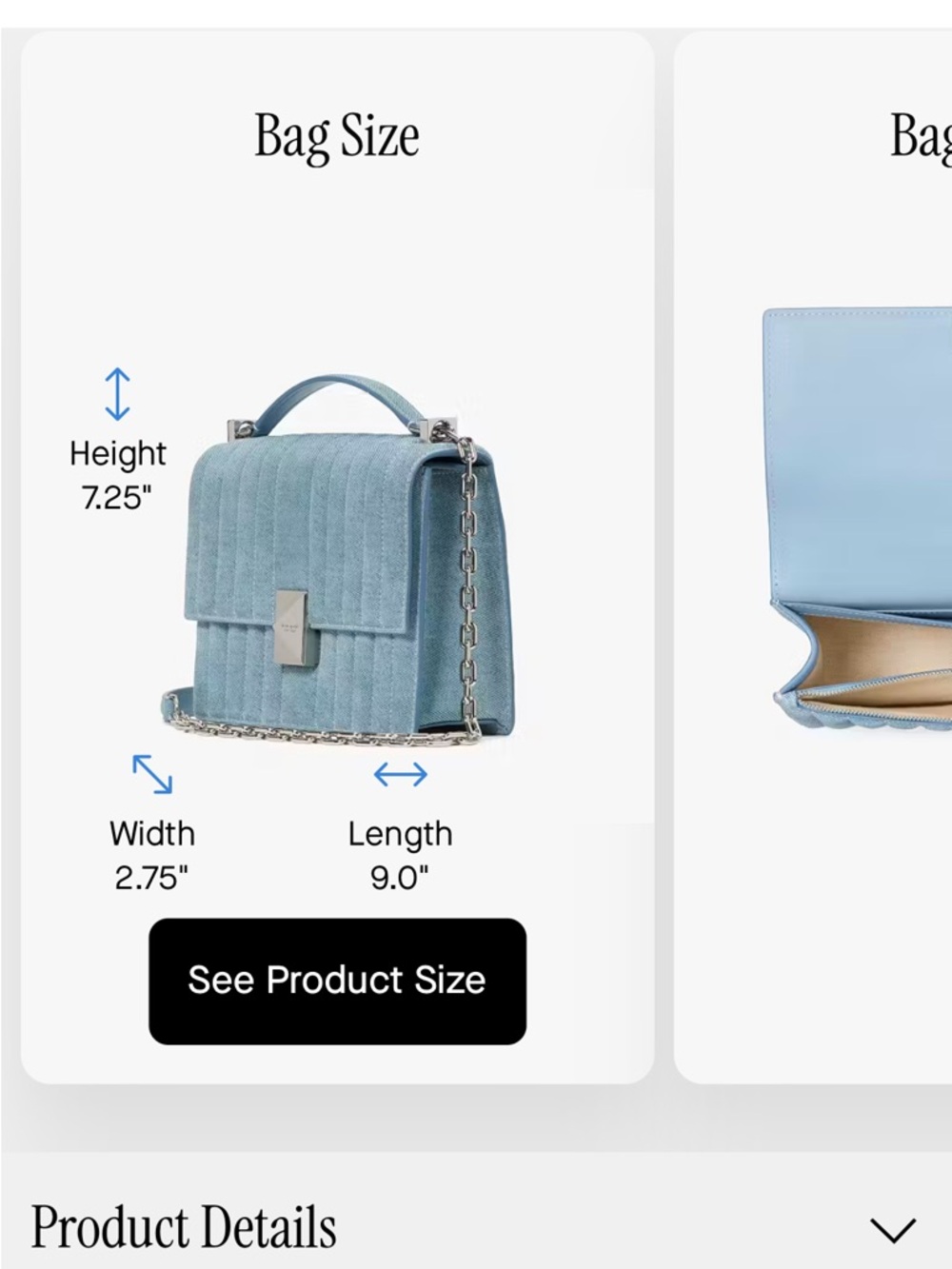Open the See Product Size button
The height and width of the screenshot is (1269, 952).
pyautogui.click(x=337, y=981)
